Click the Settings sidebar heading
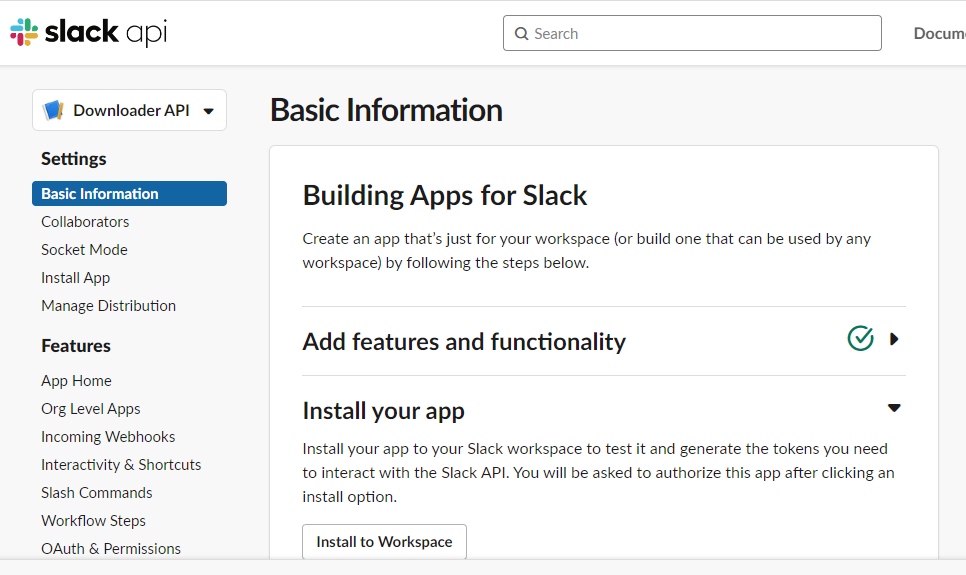 [74, 159]
